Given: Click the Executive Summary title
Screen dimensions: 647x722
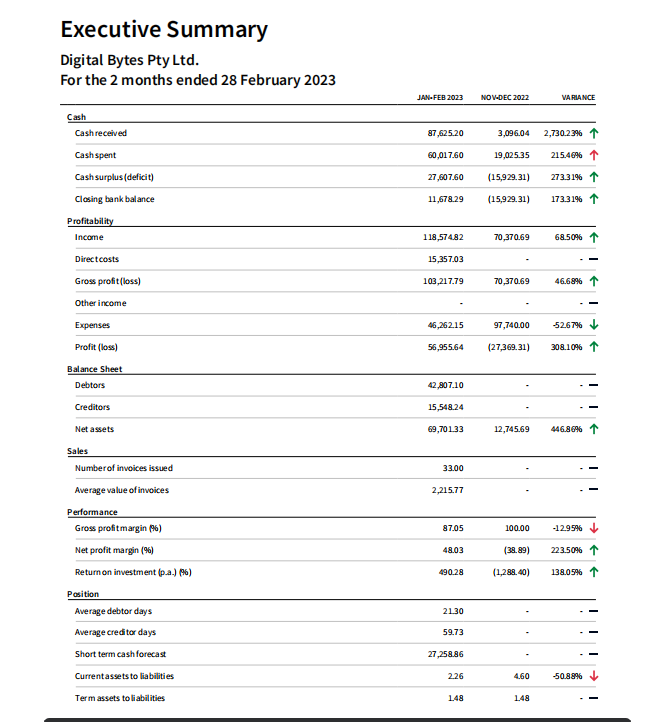Looking at the screenshot, I should [x=164, y=29].
